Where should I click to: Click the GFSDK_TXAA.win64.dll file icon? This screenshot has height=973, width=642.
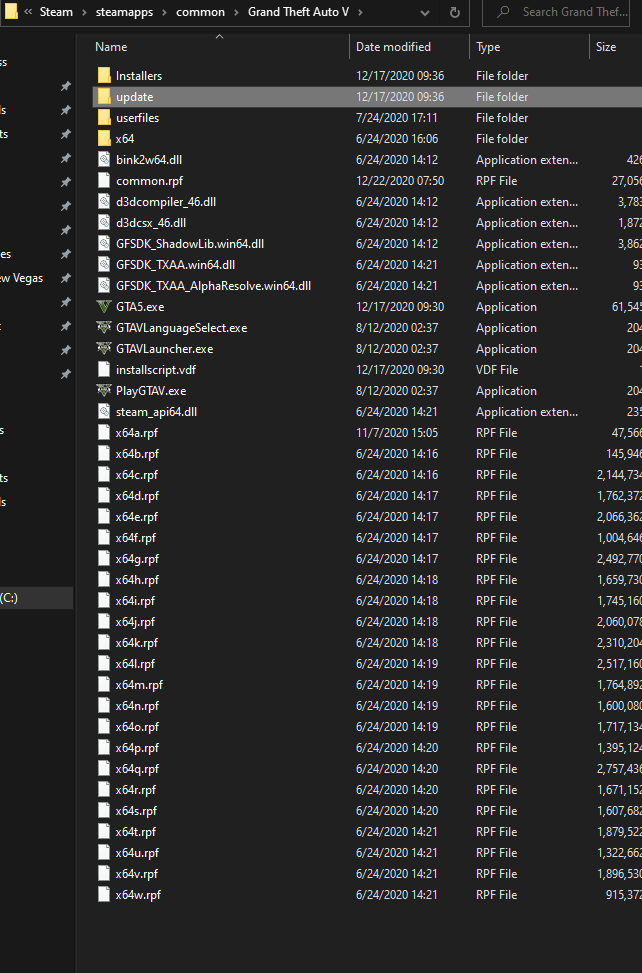104,265
